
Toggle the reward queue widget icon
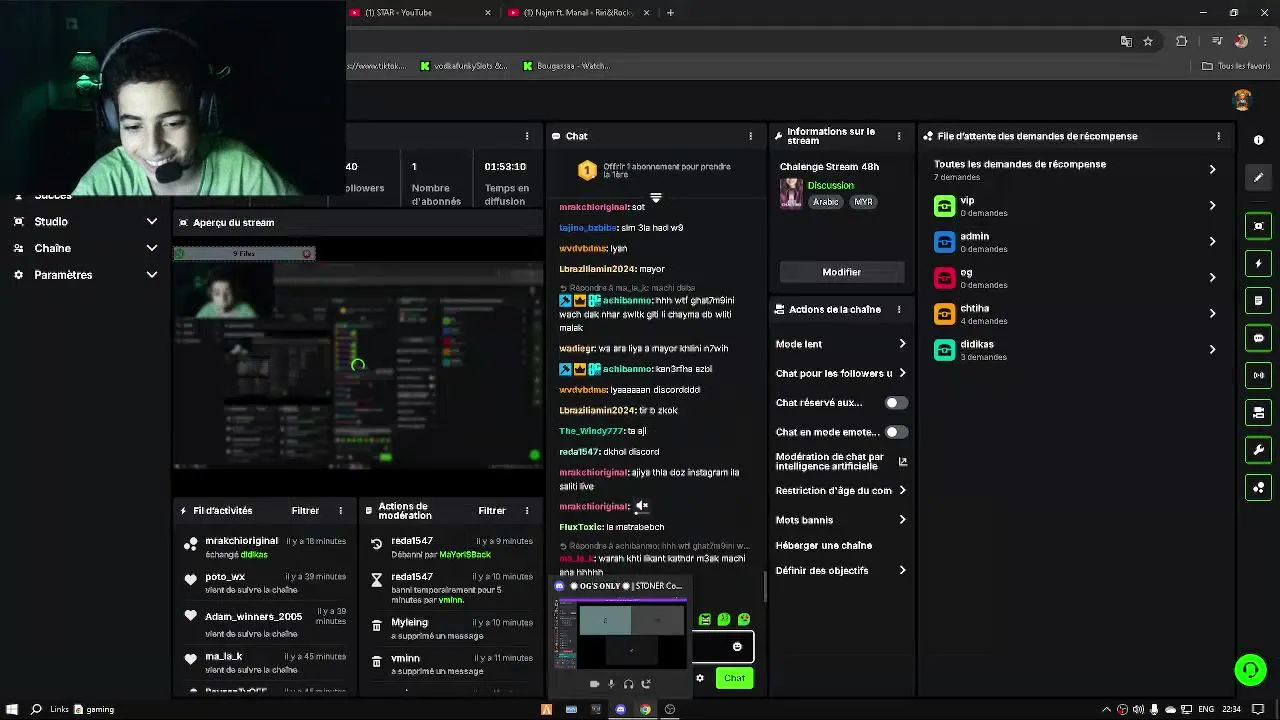(1258, 488)
